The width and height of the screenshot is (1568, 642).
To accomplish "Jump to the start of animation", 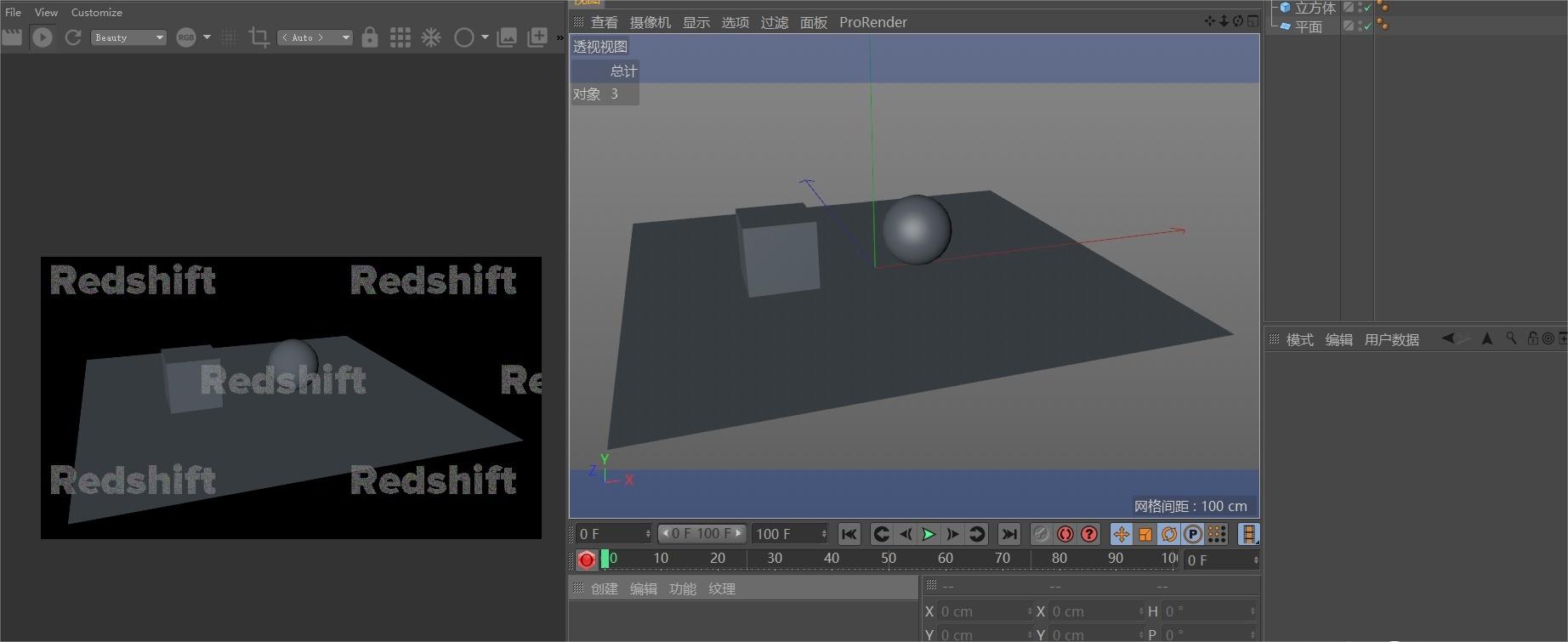I will [x=849, y=534].
